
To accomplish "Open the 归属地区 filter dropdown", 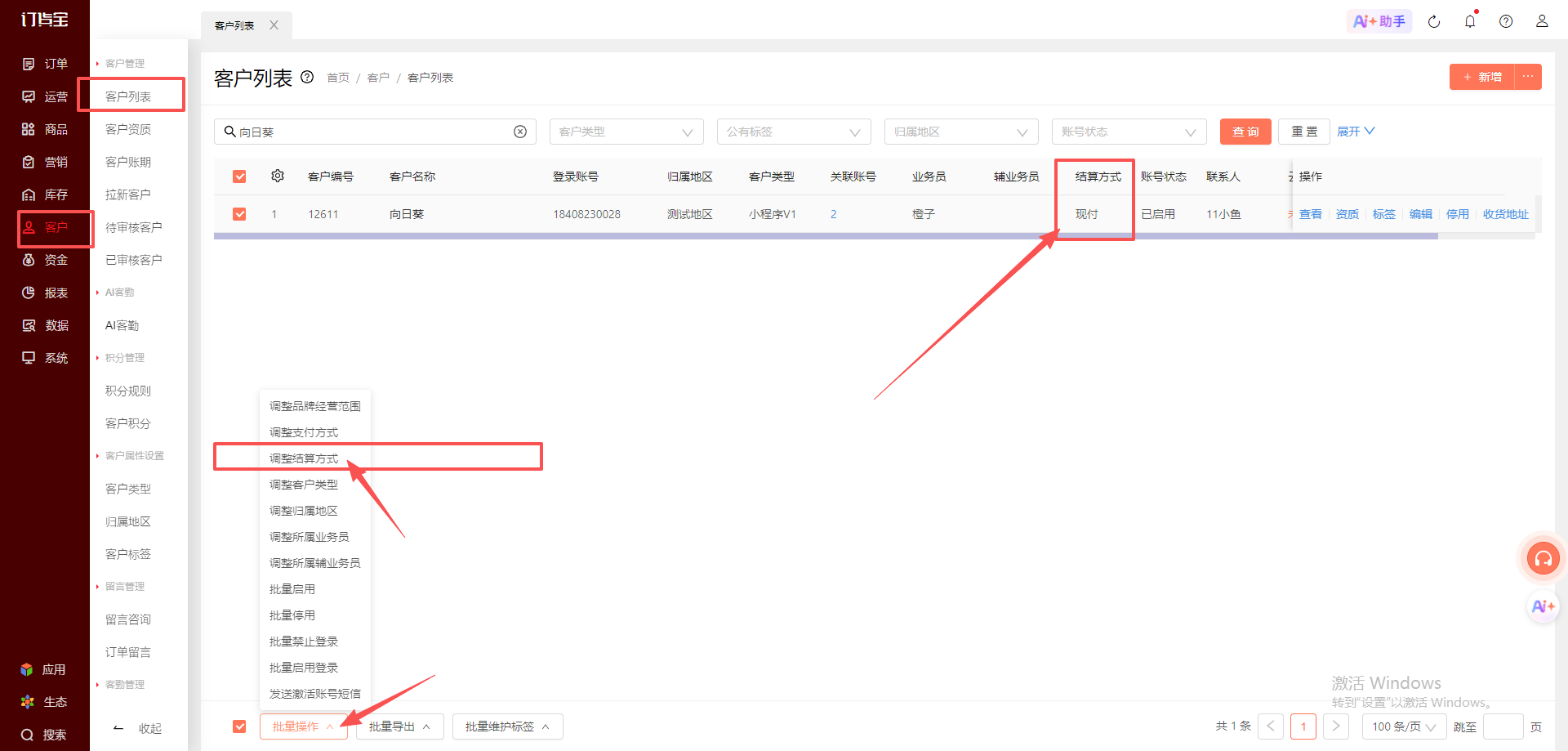I will pyautogui.click(x=961, y=132).
